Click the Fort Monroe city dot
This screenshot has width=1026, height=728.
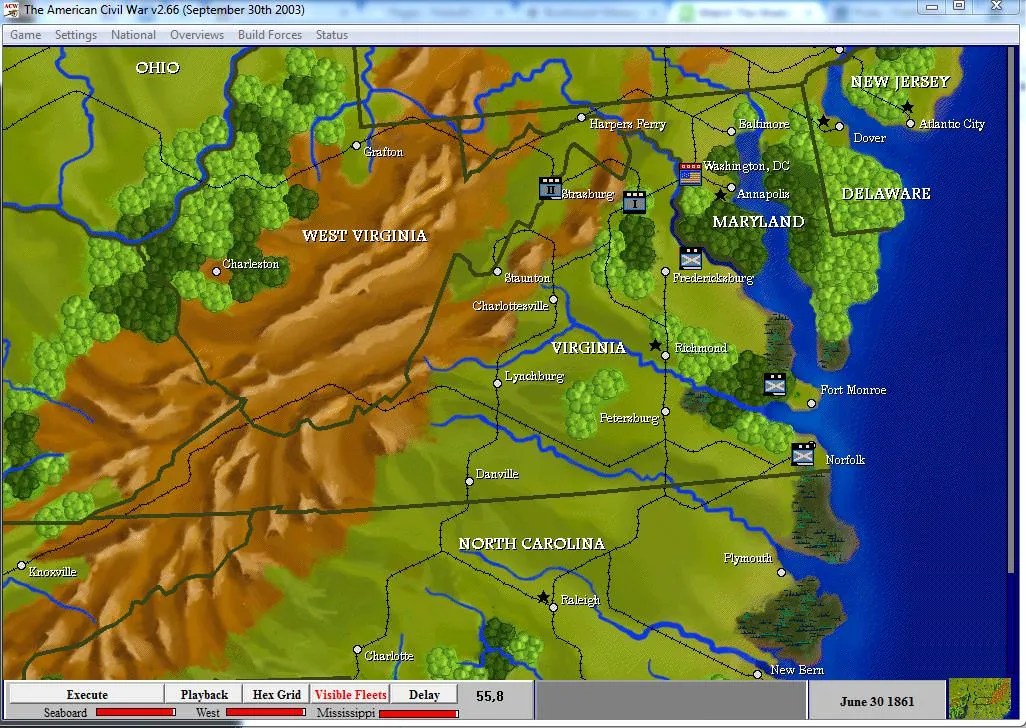coord(811,404)
